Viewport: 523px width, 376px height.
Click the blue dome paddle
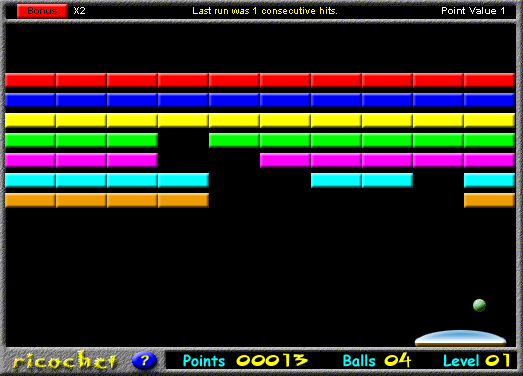pyautogui.click(x=460, y=338)
